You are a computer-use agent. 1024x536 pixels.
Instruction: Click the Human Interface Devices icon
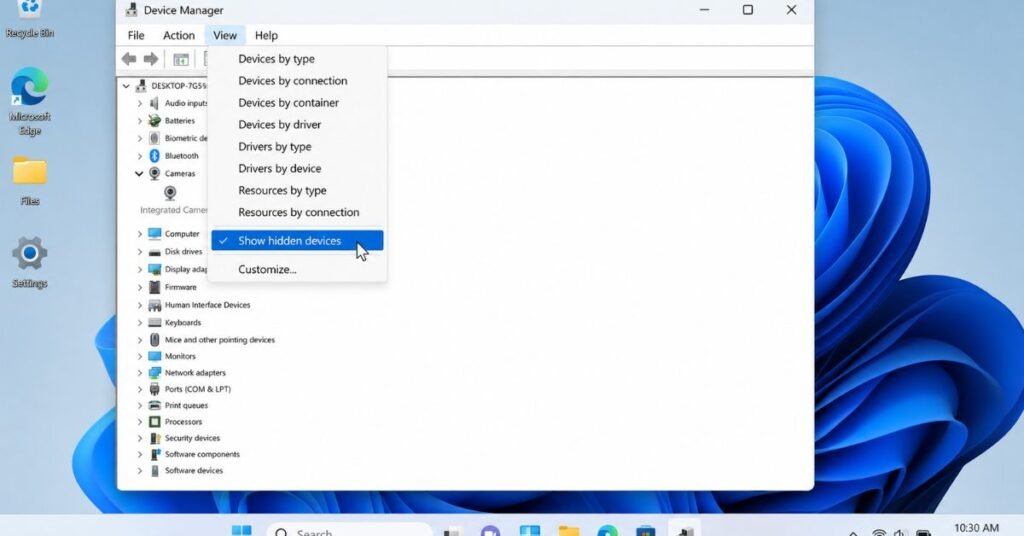154,305
